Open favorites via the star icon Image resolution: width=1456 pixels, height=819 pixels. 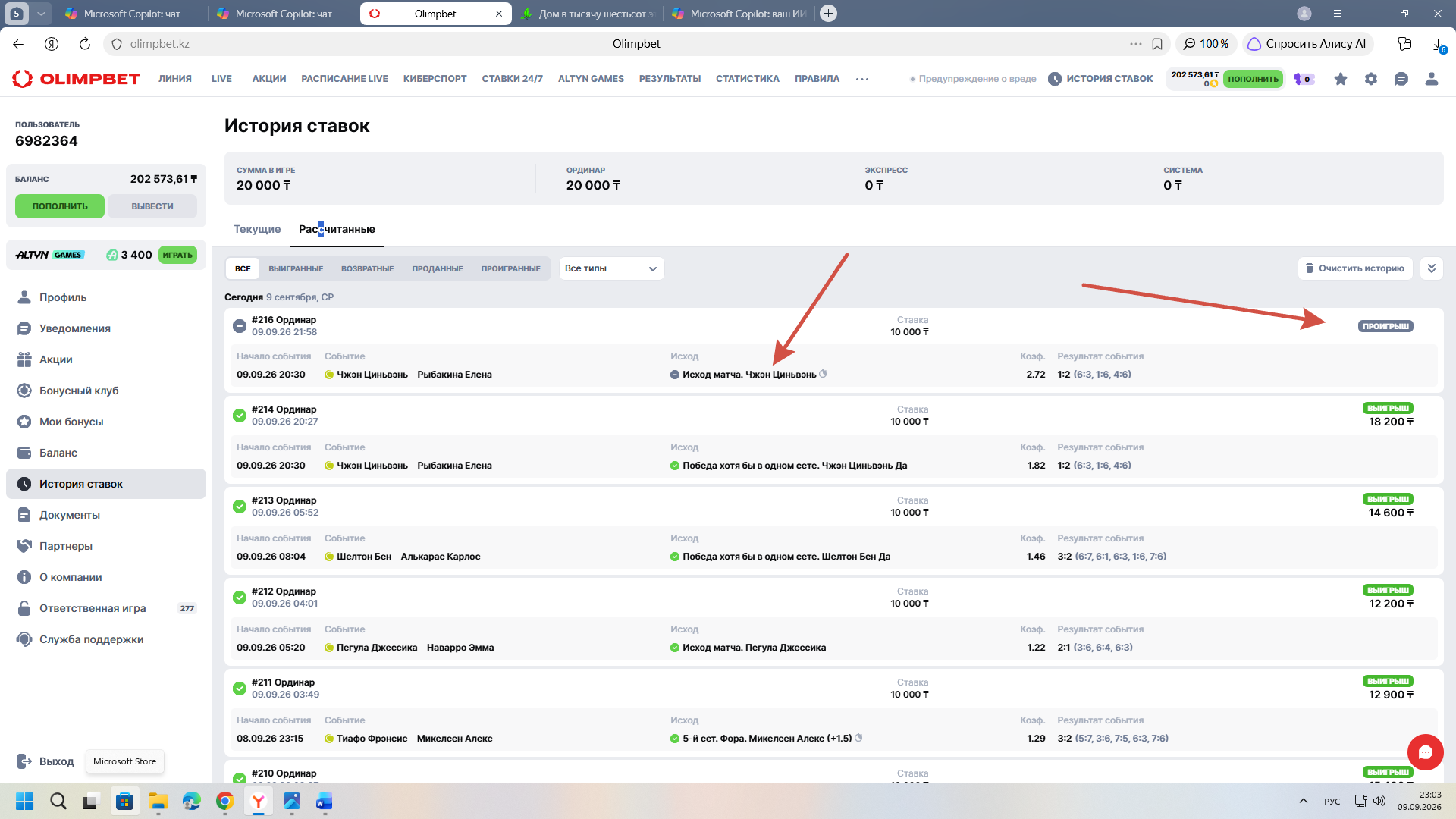coord(1341,79)
